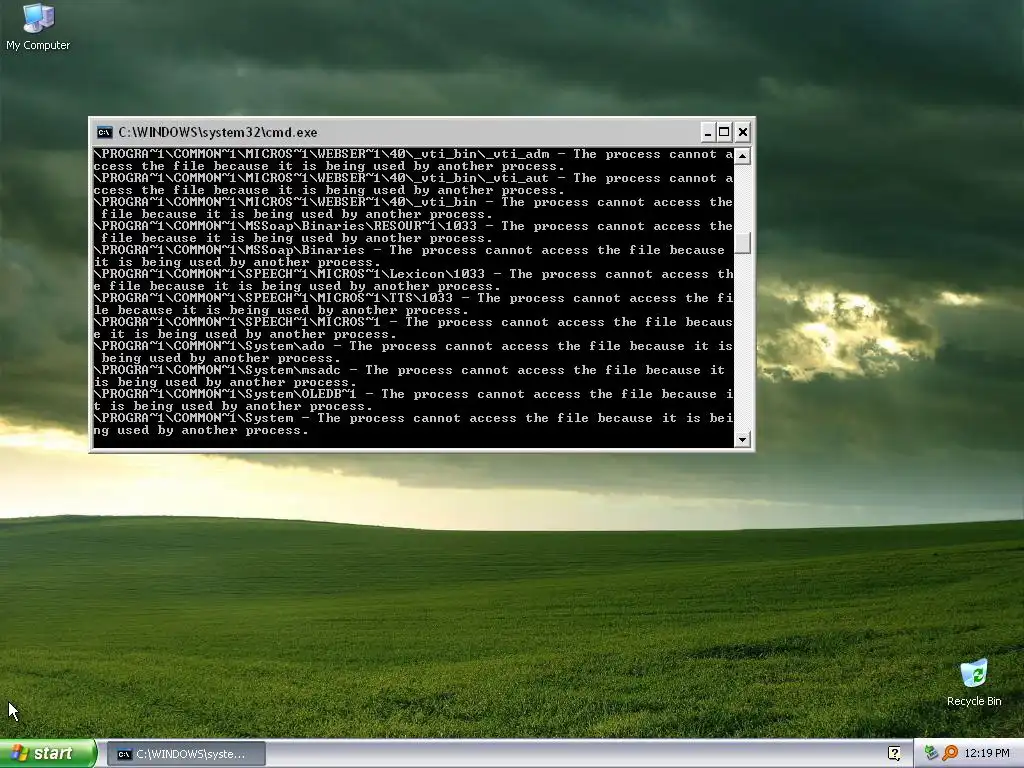Click the cmd vertical scrollbar thumb

[742, 243]
